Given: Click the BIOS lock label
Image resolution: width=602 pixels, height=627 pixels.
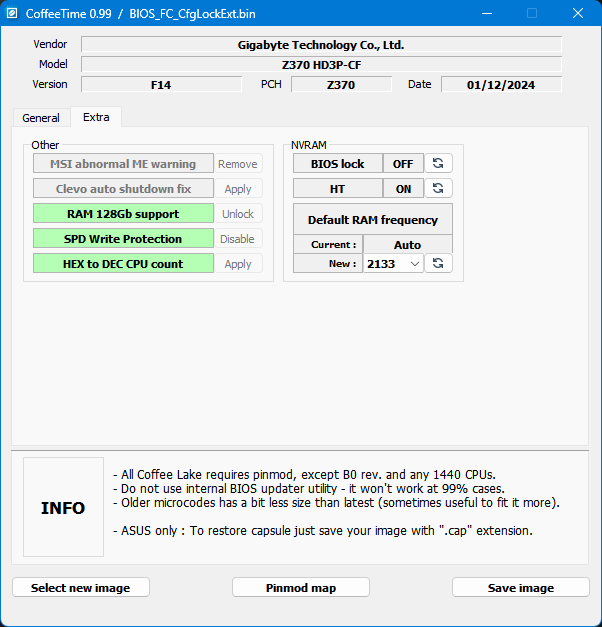Looking at the screenshot, I should [x=338, y=164].
